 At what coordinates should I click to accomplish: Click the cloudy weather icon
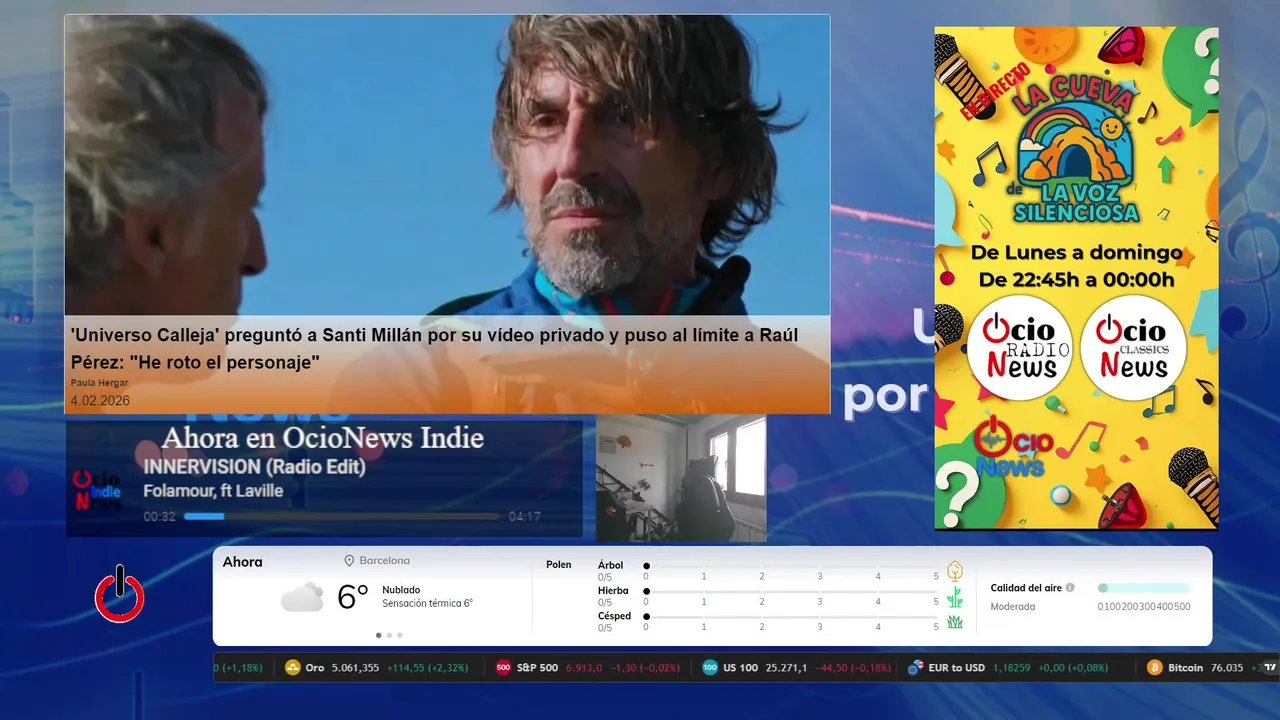click(302, 597)
